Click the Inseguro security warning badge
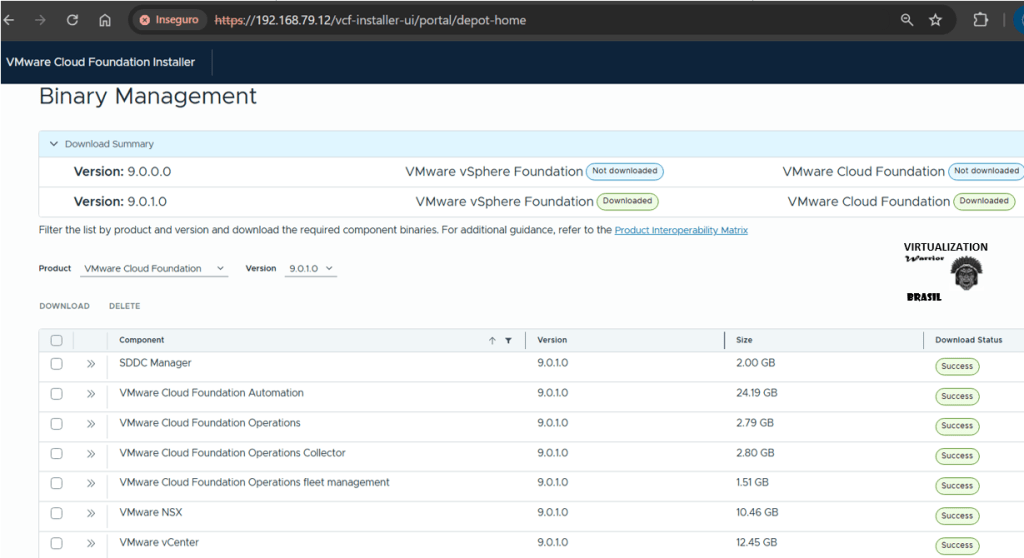The width and height of the screenshot is (1024, 558). click(x=169, y=20)
